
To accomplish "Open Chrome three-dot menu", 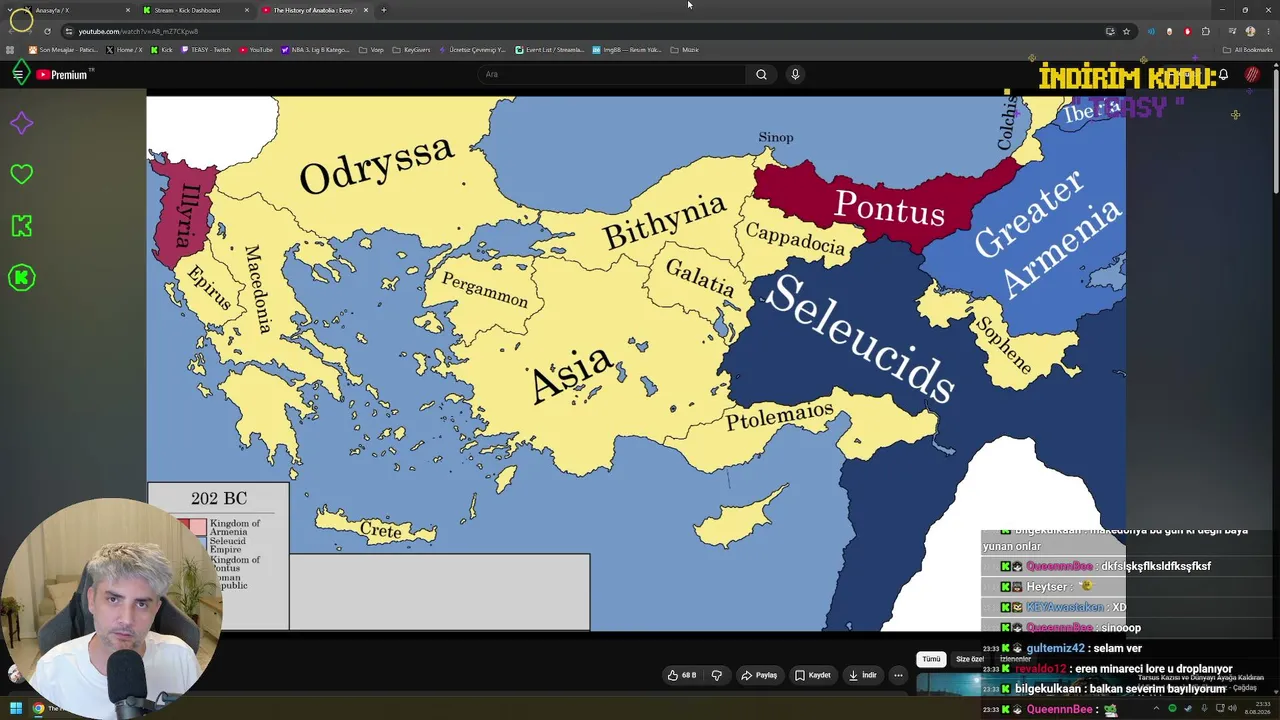I will pyautogui.click(x=1268, y=31).
